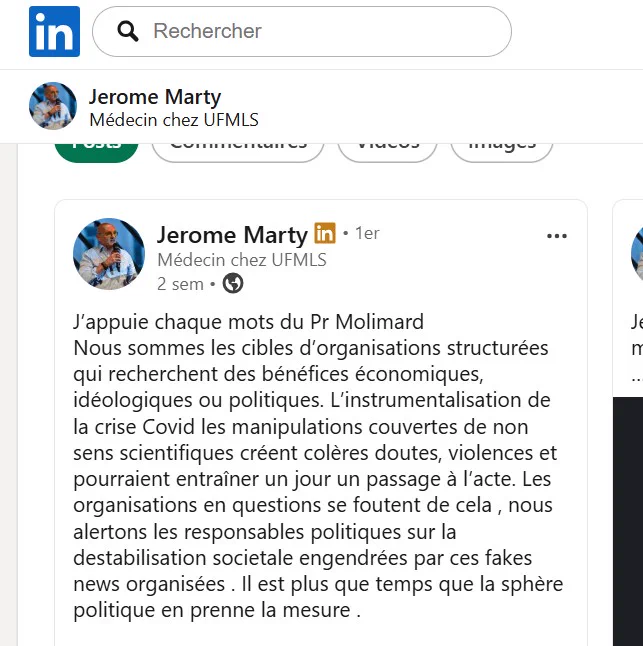The width and height of the screenshot is (643, 646).
Task: Click Médecin chez UFMLS in sticky header
Action: (x=174, y=120)
